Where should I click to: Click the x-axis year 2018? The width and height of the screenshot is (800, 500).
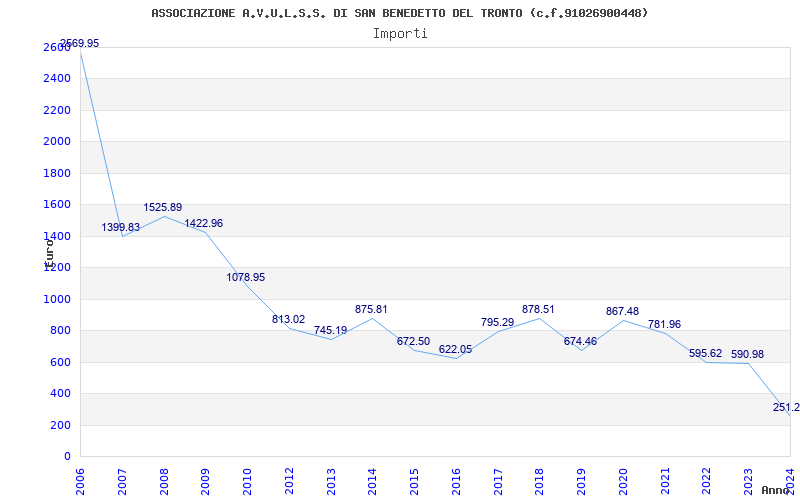(539, 481)
